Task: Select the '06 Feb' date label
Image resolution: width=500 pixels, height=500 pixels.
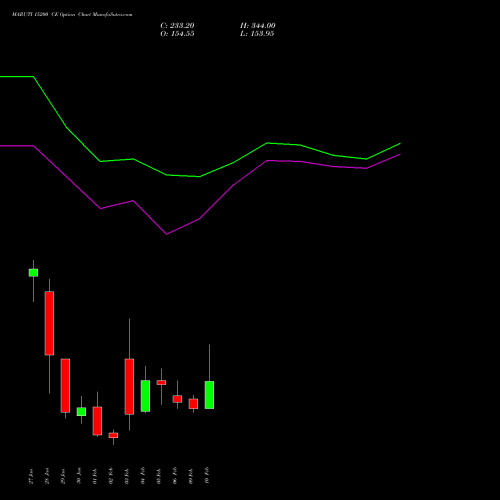Action: (175, 476)
